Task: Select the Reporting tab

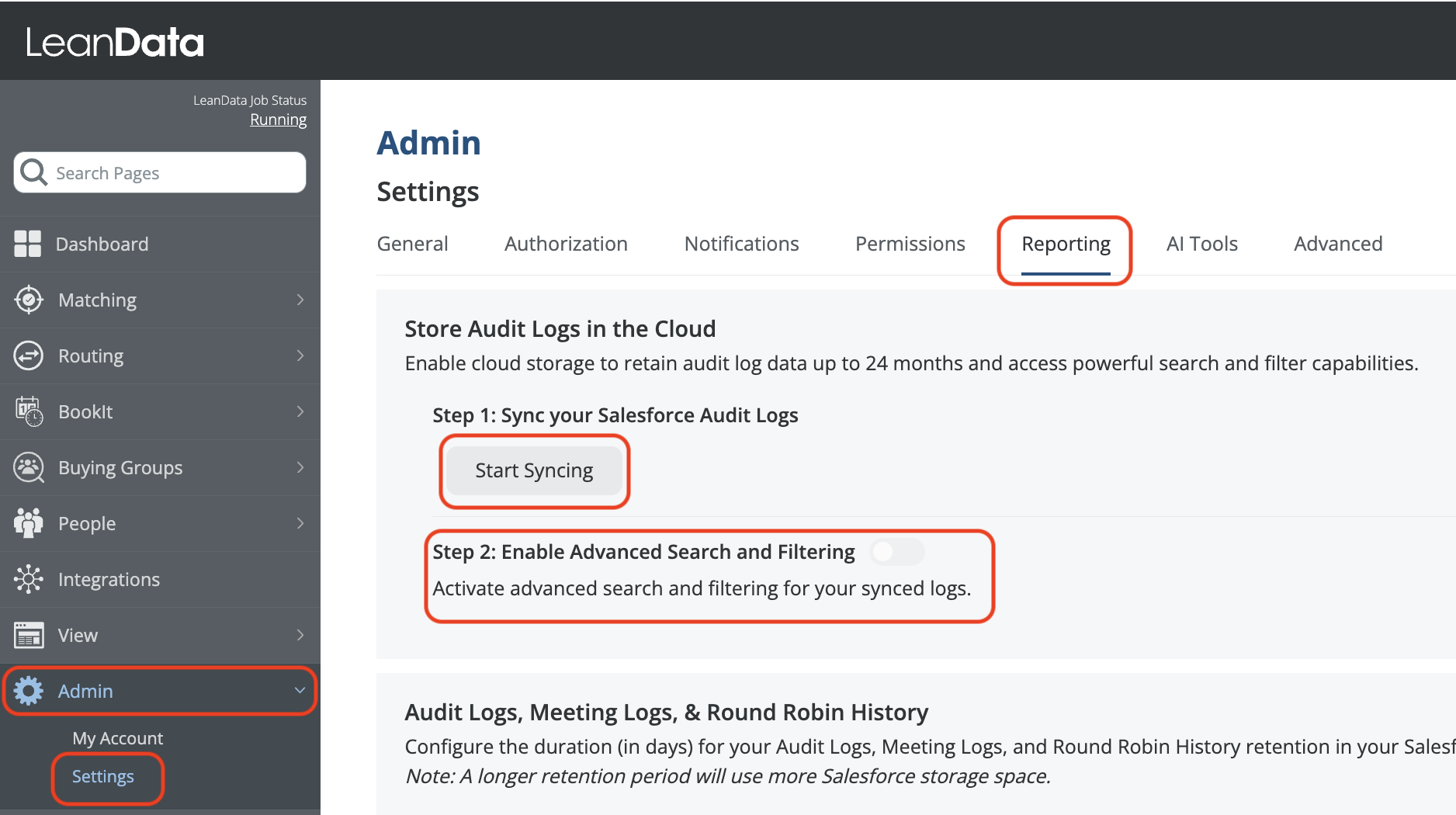Action: pos(1066,244)
